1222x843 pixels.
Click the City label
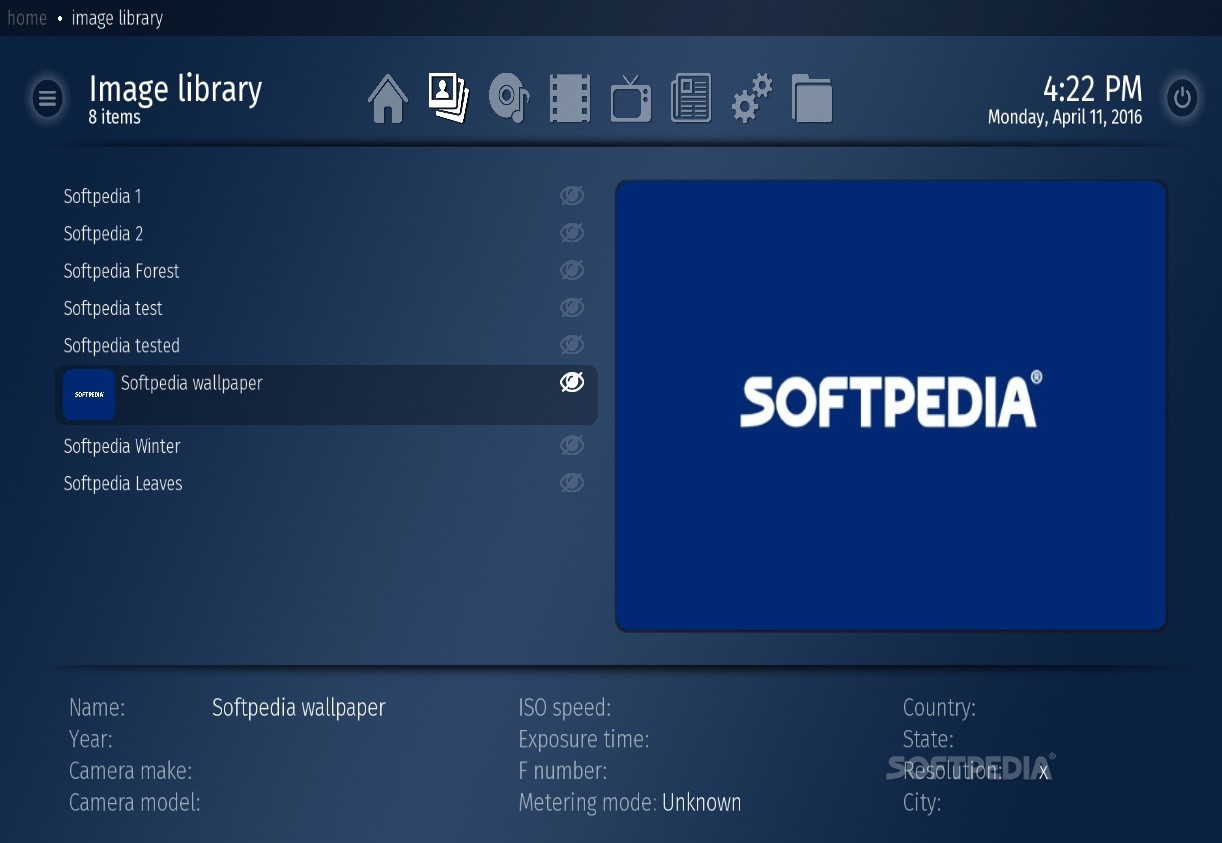point(922,802)
